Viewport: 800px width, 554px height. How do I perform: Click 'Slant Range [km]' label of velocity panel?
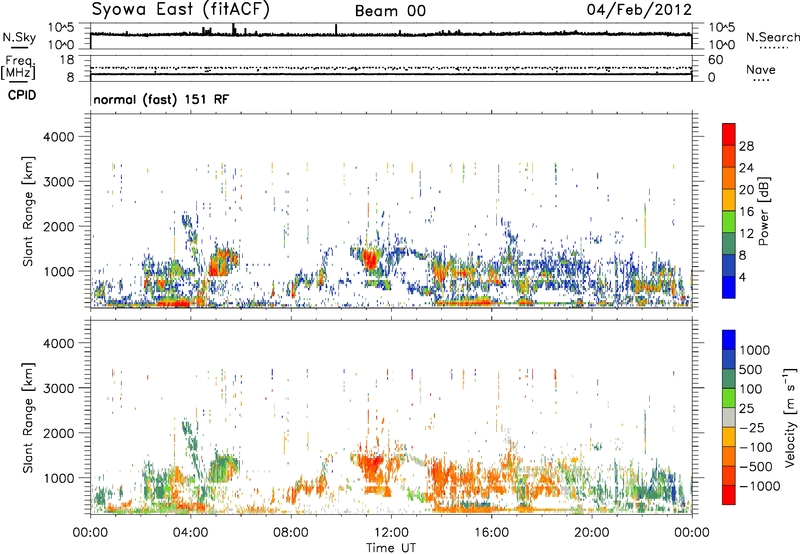click(28, 418)
